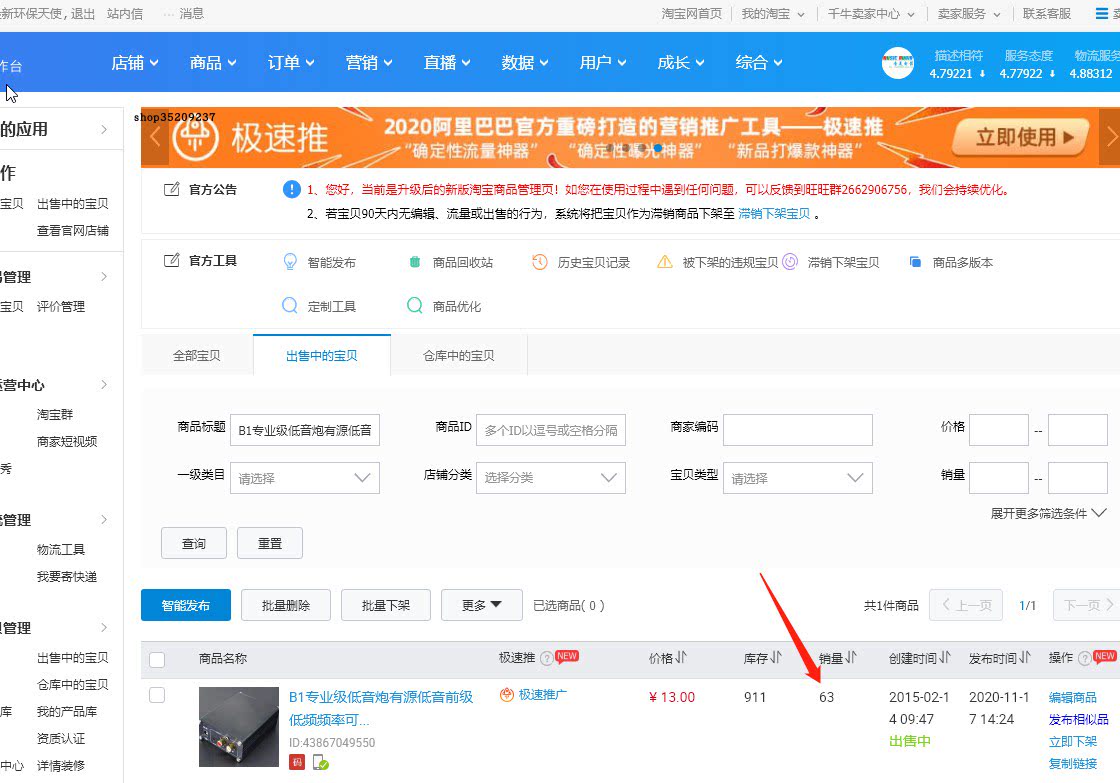The width and height of the screenshot is (1120, 783).
Task: Click the 查询 search button
Action: click(x=194, y=544)
